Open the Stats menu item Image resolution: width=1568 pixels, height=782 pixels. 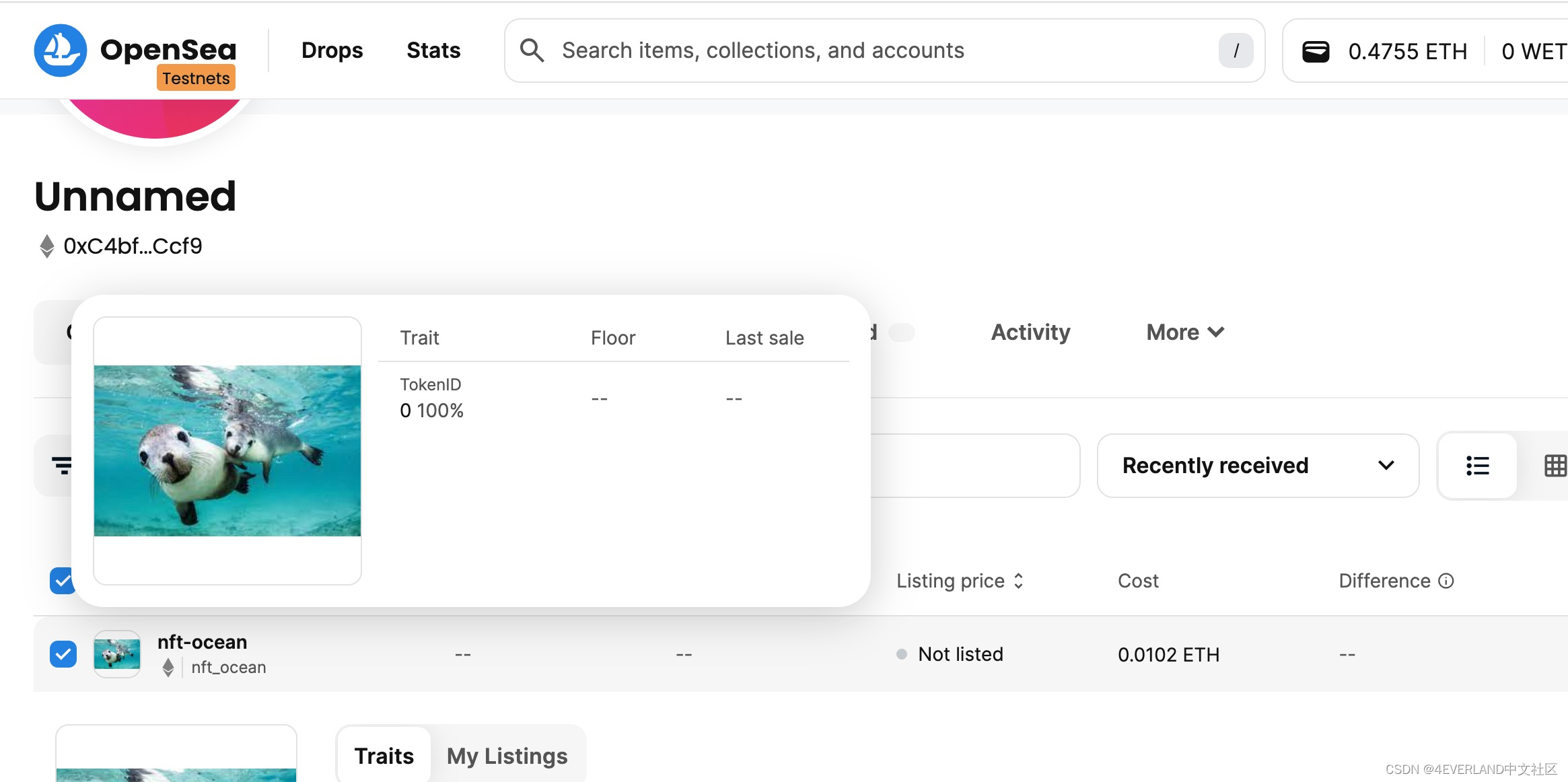pyautogui.click(x=433, y=49)
